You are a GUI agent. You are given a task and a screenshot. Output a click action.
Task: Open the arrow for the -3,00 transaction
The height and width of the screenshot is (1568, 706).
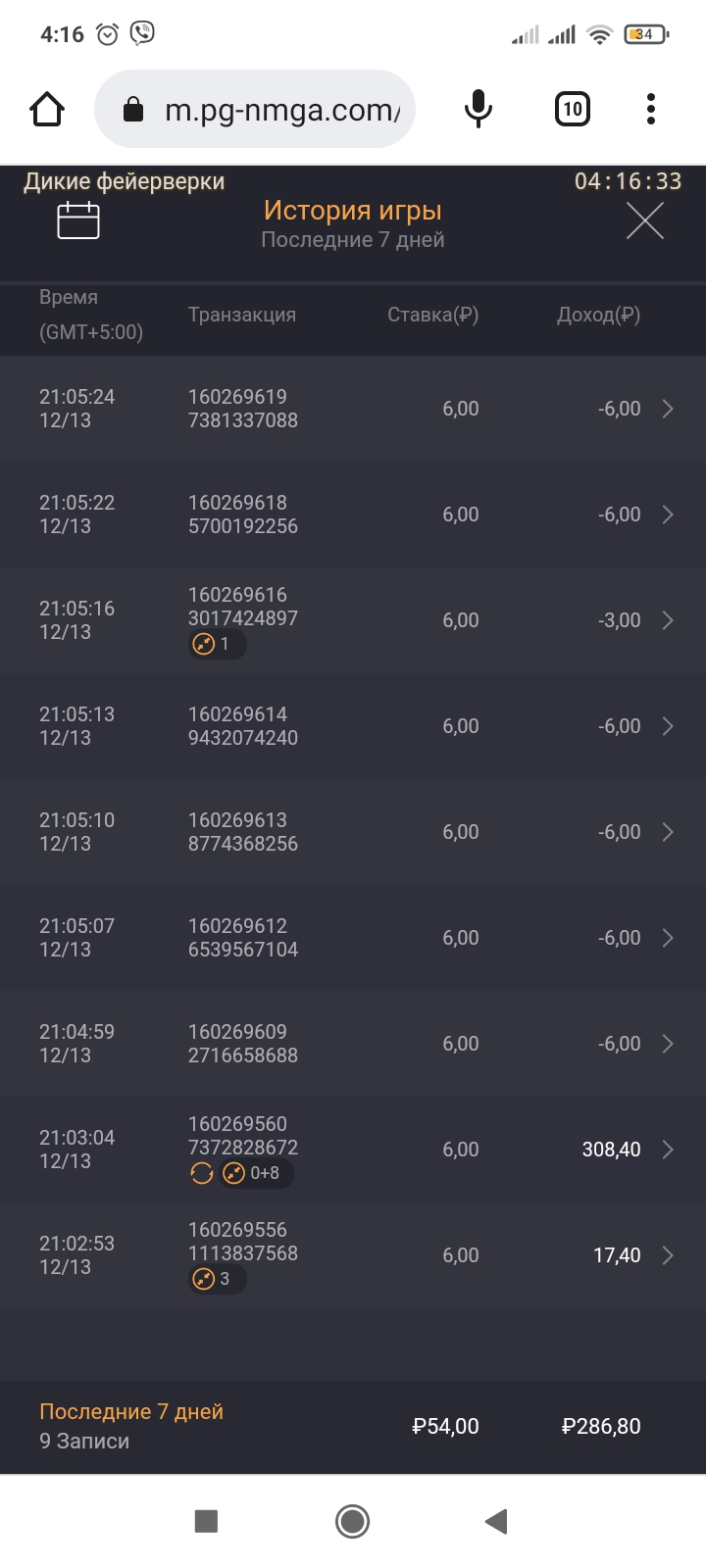tap(668, 620)
